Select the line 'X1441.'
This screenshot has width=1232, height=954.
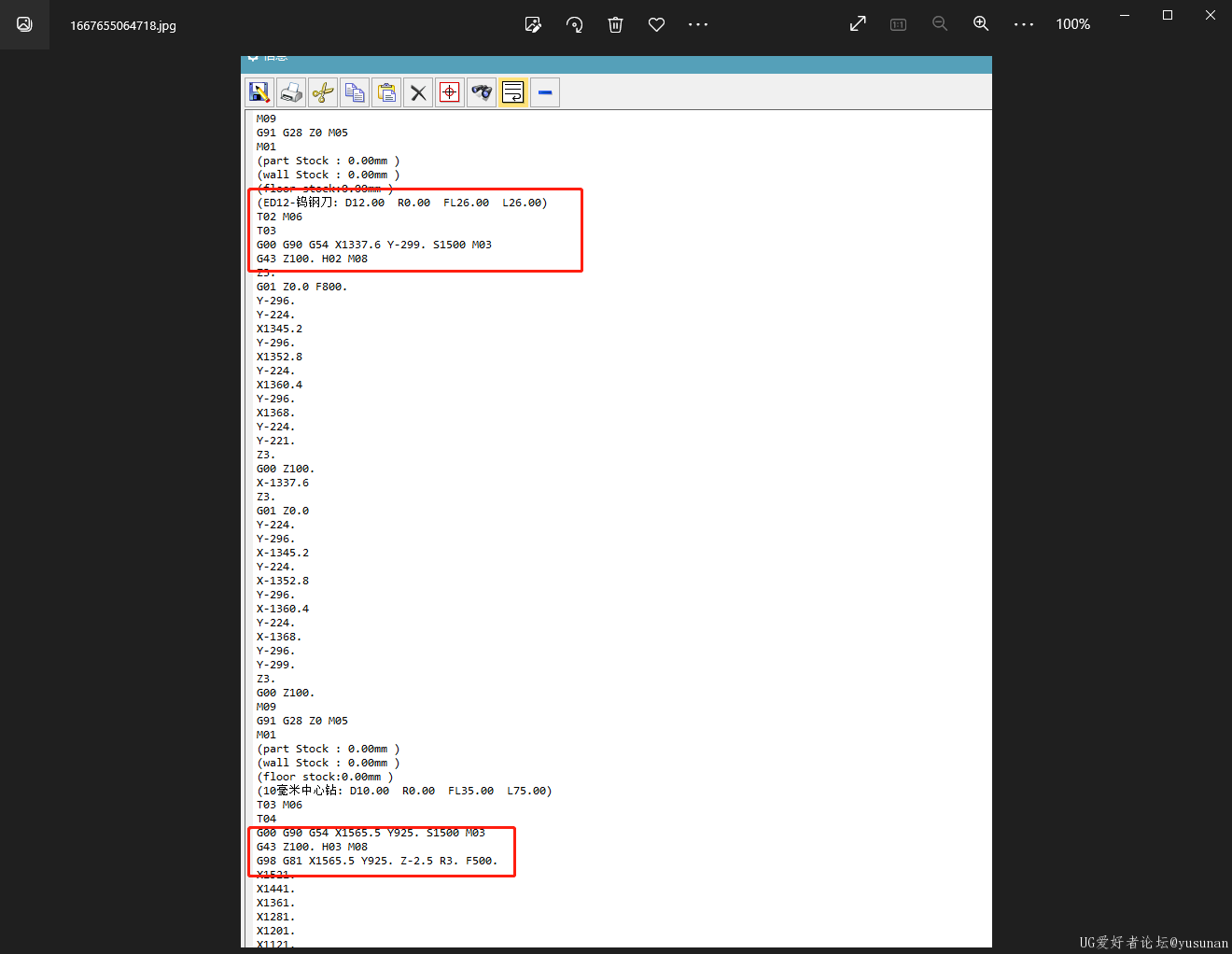tap(275, 889)
